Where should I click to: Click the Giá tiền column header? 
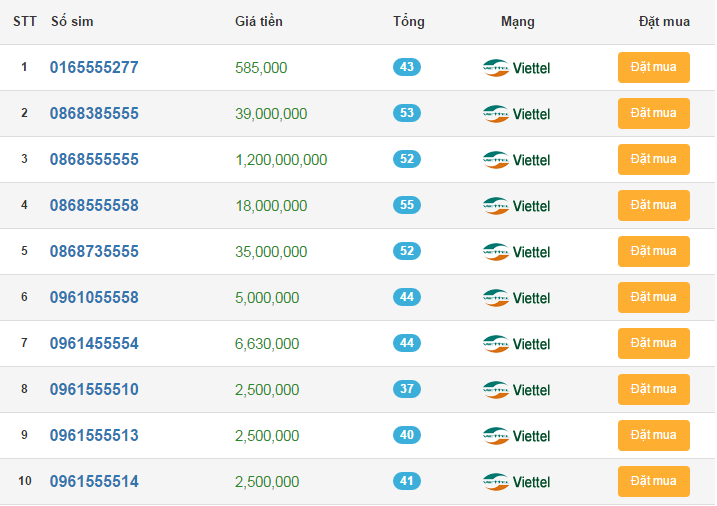coord(258,21)
